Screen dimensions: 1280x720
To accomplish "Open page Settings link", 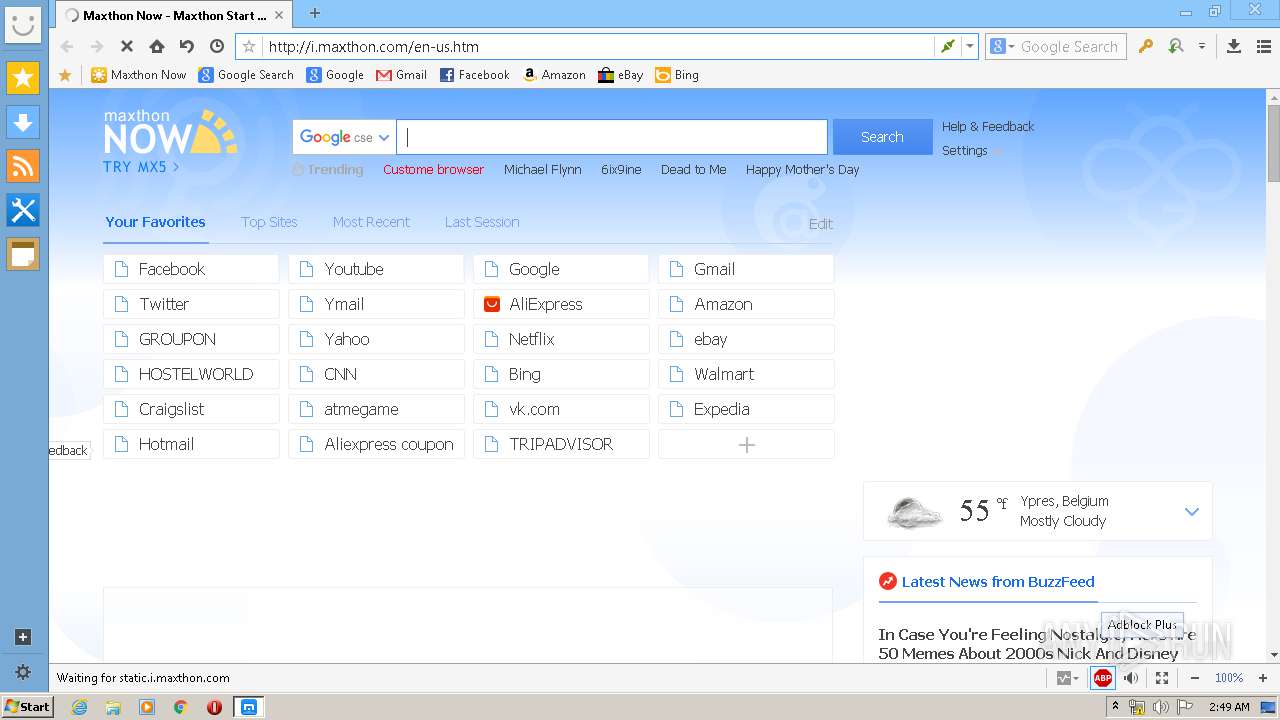I will pyautogui.click(x=965, y=151).
